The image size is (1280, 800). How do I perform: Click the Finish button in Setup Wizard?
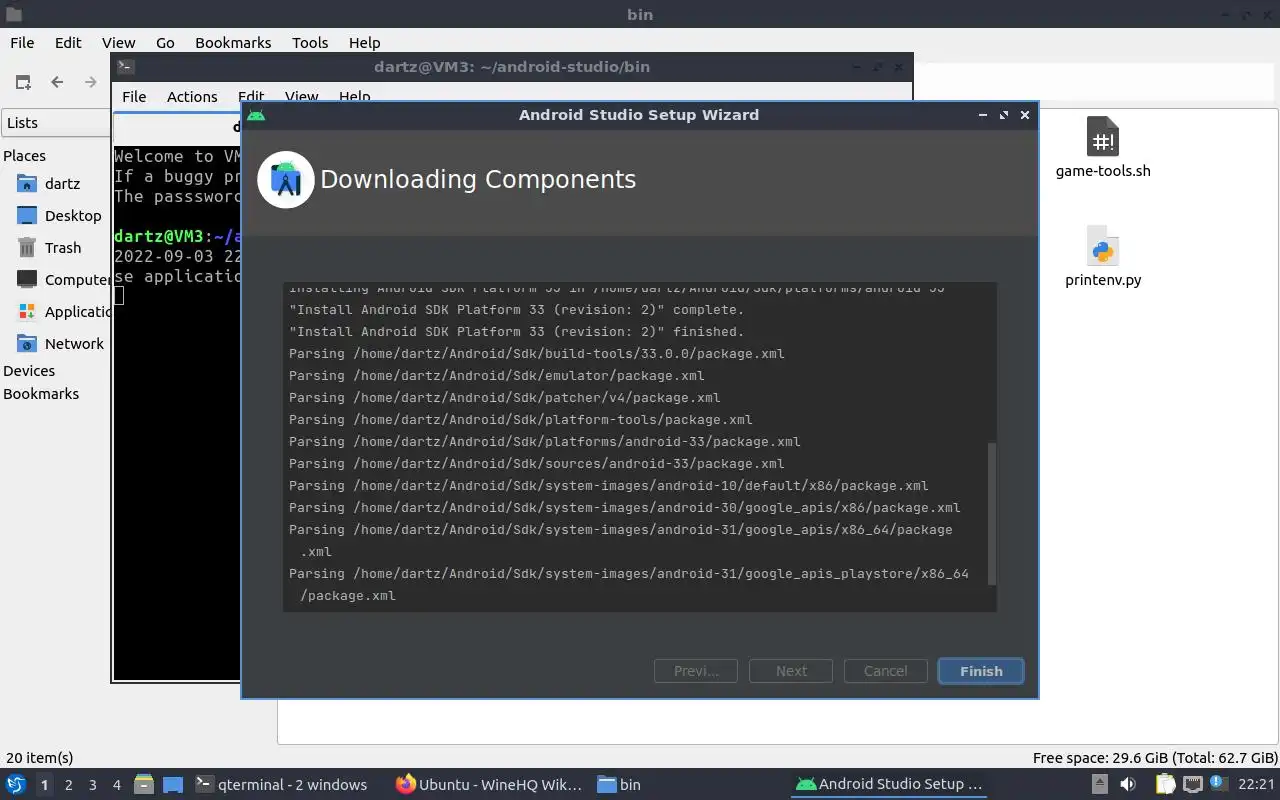click(x=980, y=671)
